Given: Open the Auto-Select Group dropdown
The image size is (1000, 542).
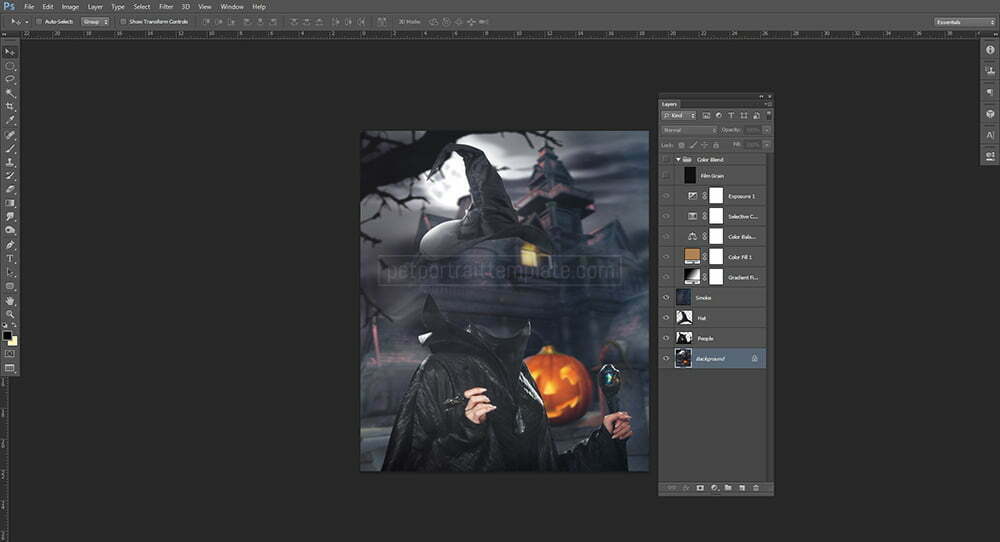Looking at the screenshot, I should [95, 21].
